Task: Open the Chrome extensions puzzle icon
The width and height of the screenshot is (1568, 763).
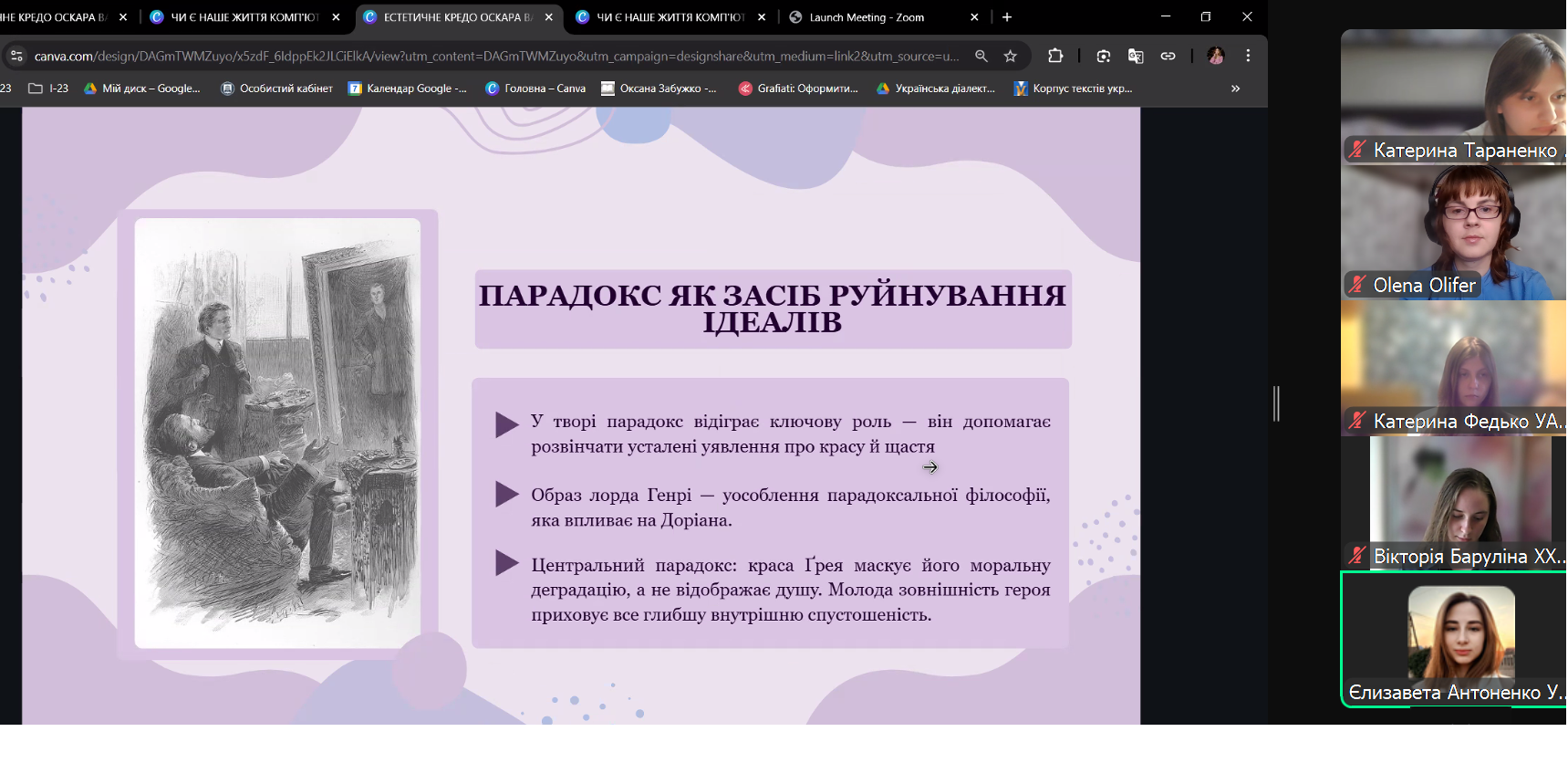Action: click(x=1055, y=57)
